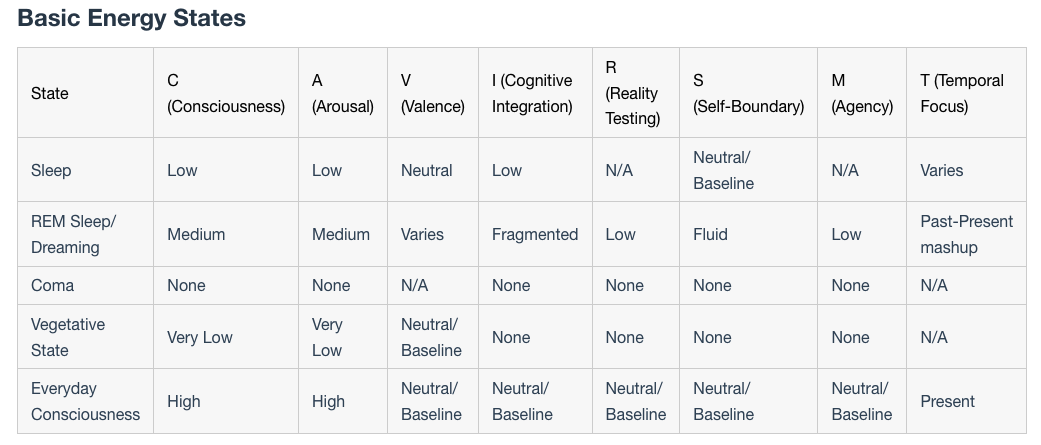The image size is (1041, 445).
Task: Select the Coma row label
Action: point(52,286)
